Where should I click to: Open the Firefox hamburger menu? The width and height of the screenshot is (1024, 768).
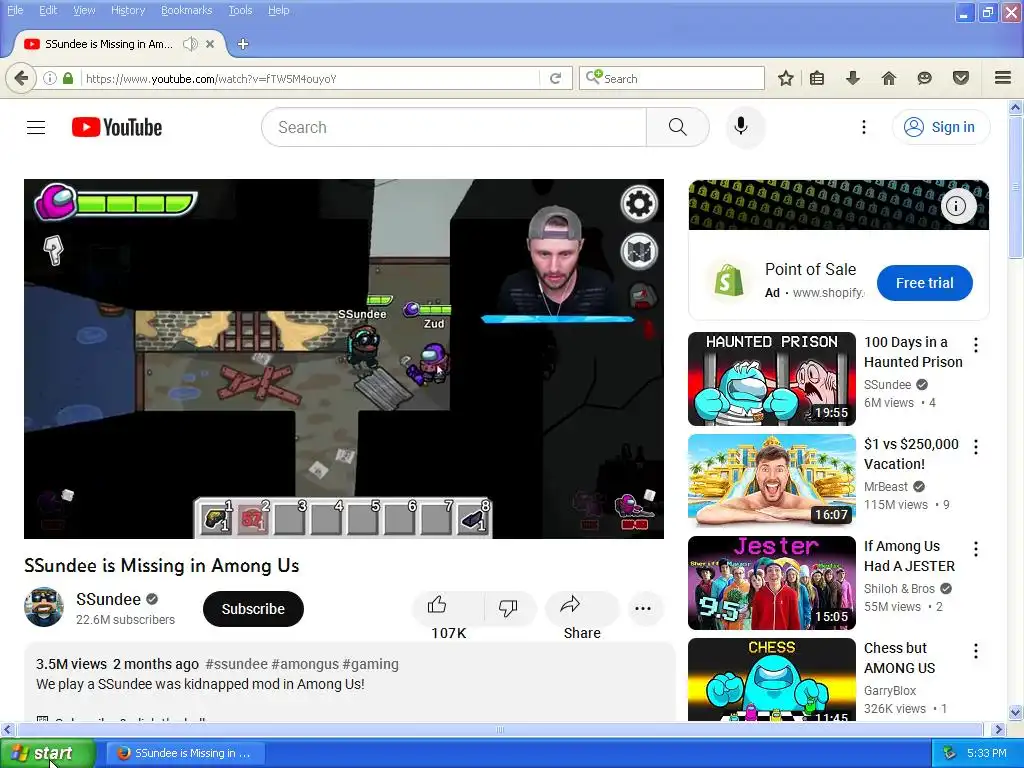point(1003,78)
